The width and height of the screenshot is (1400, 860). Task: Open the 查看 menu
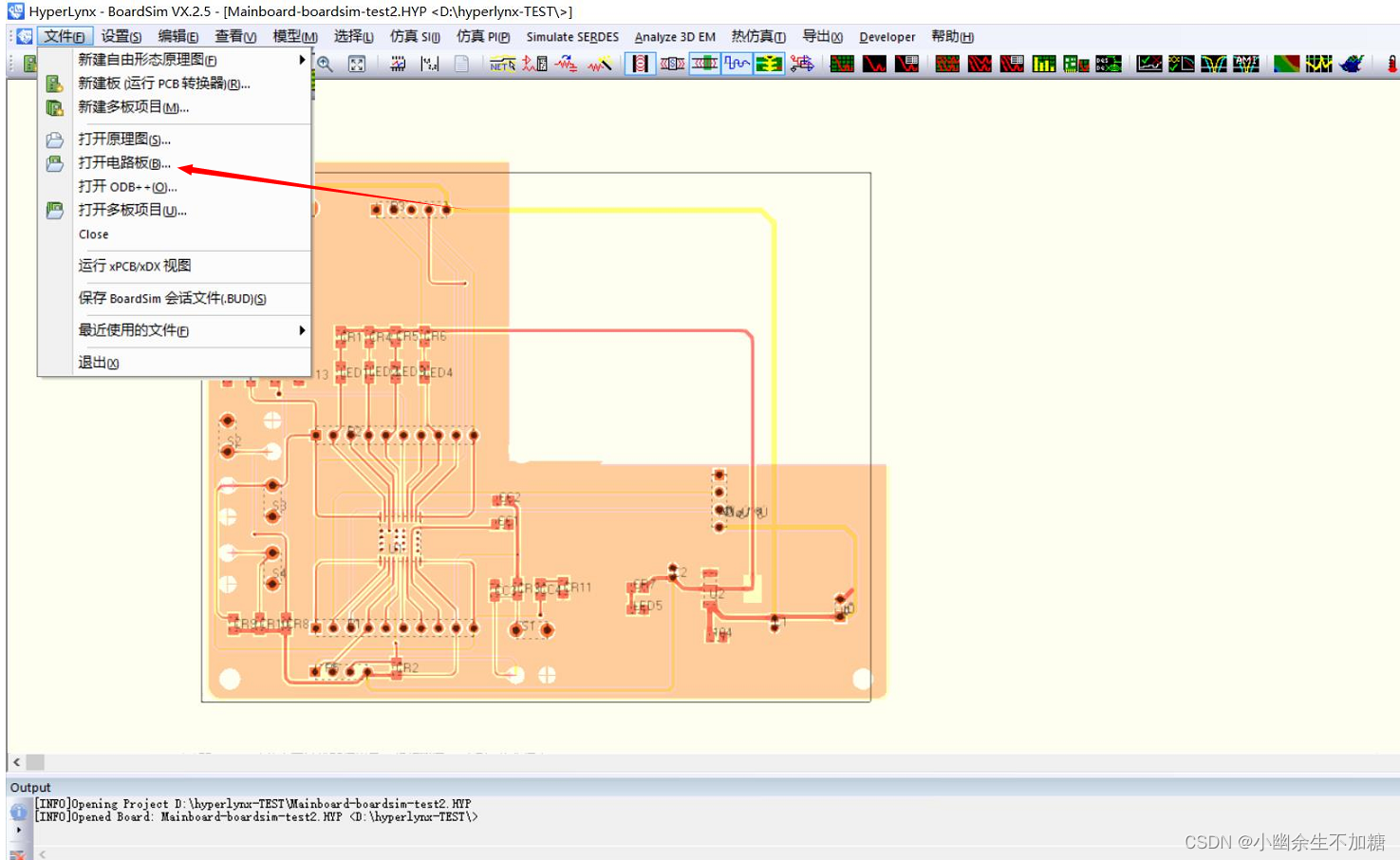tap(235, 36)
